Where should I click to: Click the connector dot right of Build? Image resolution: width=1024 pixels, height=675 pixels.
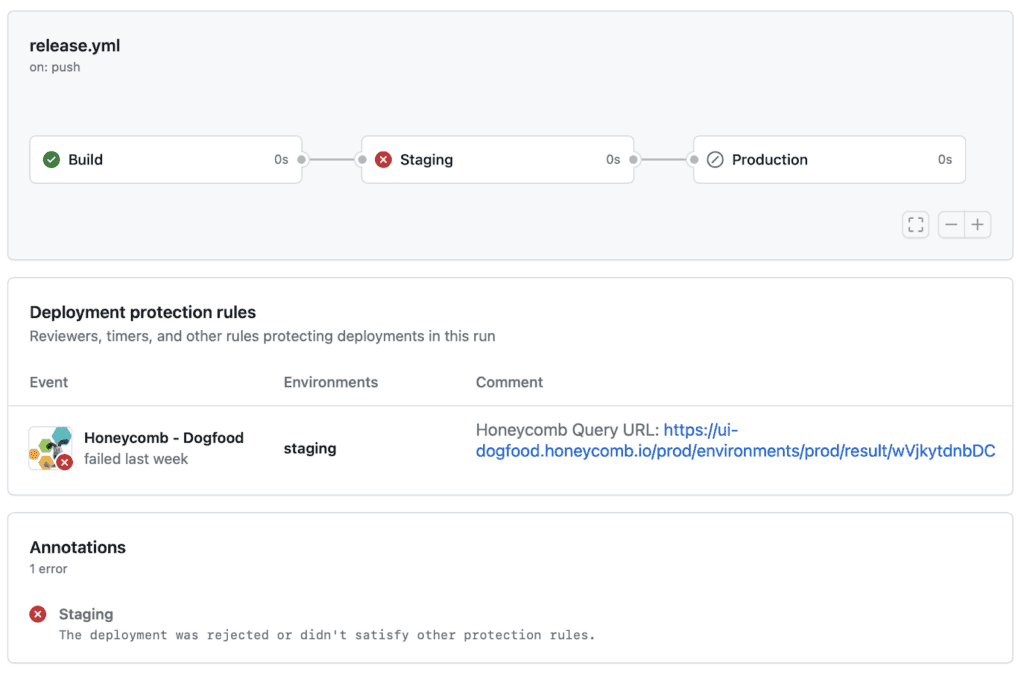click(302, 160)
